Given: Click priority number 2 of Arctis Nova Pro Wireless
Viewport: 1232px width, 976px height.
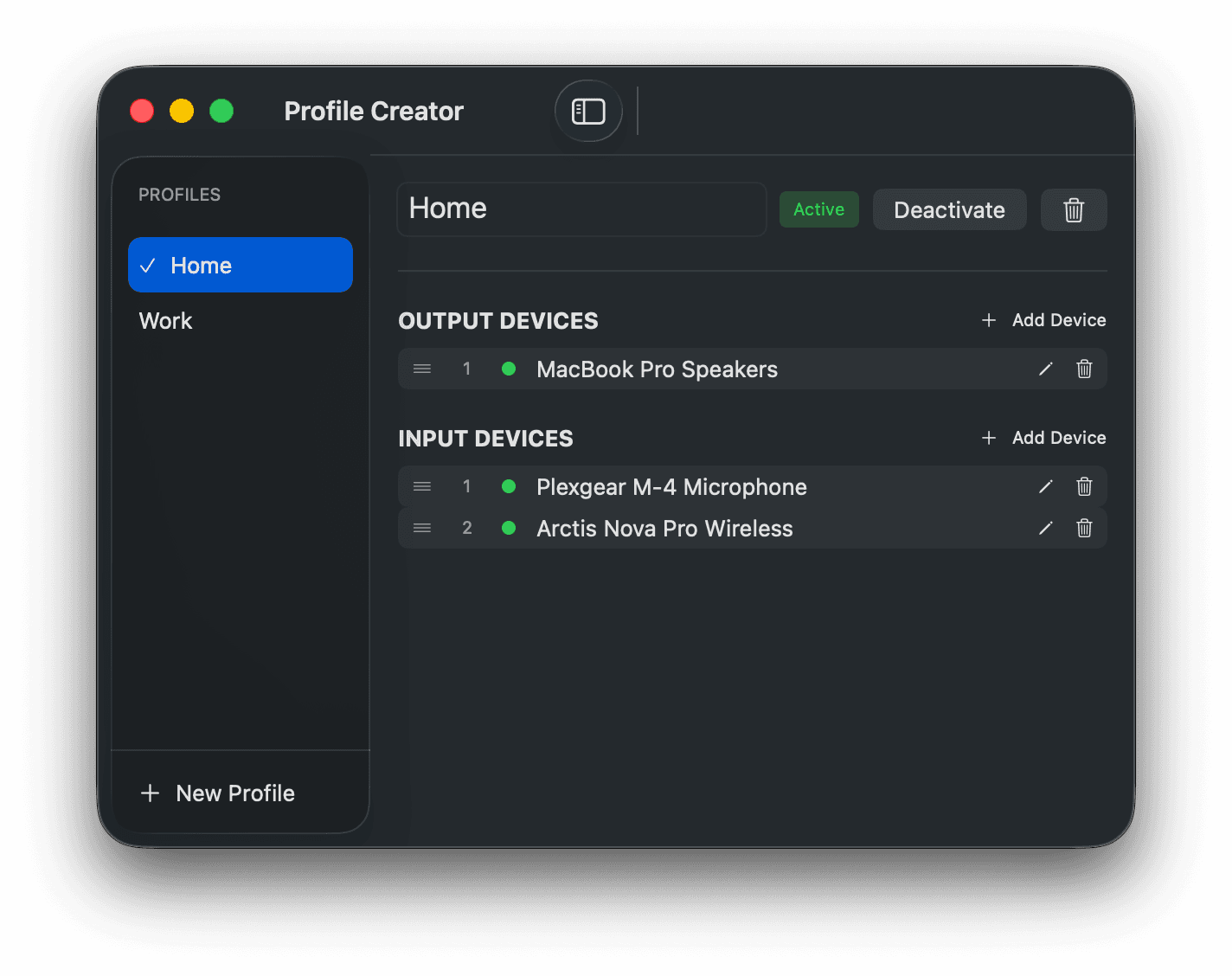Looking at the screenshot, I should [x=467, y=528].
